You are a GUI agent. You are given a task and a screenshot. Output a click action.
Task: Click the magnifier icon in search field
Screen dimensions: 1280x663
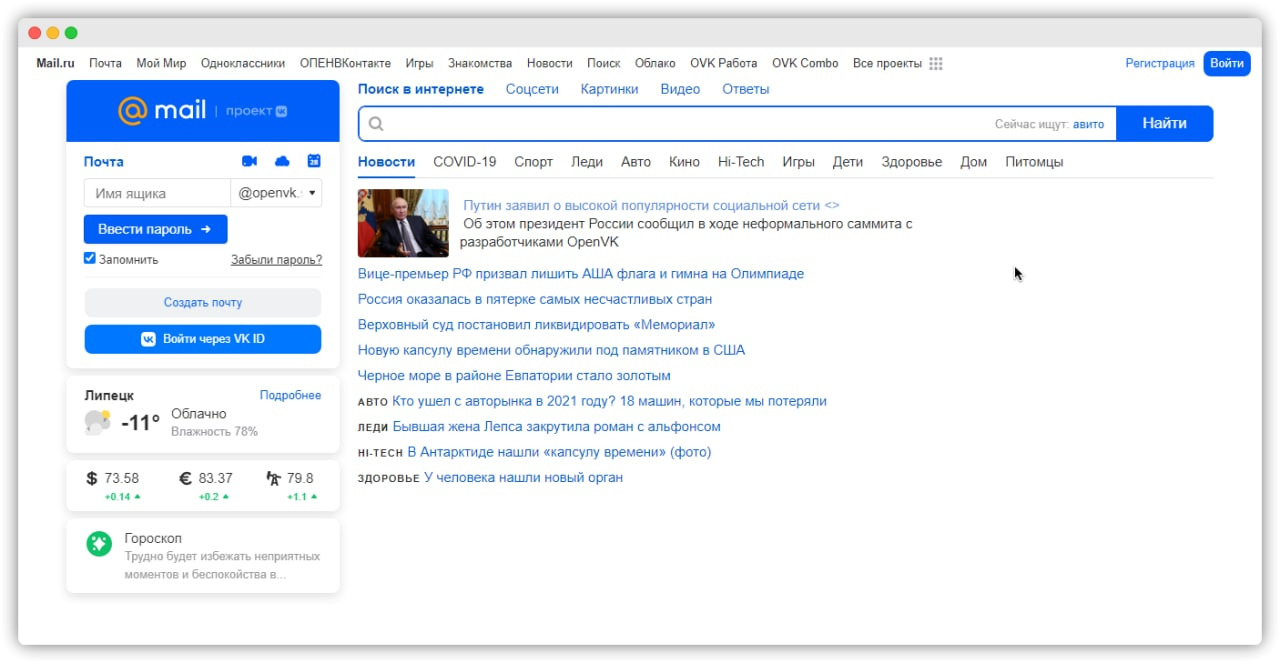click(376, 124)
